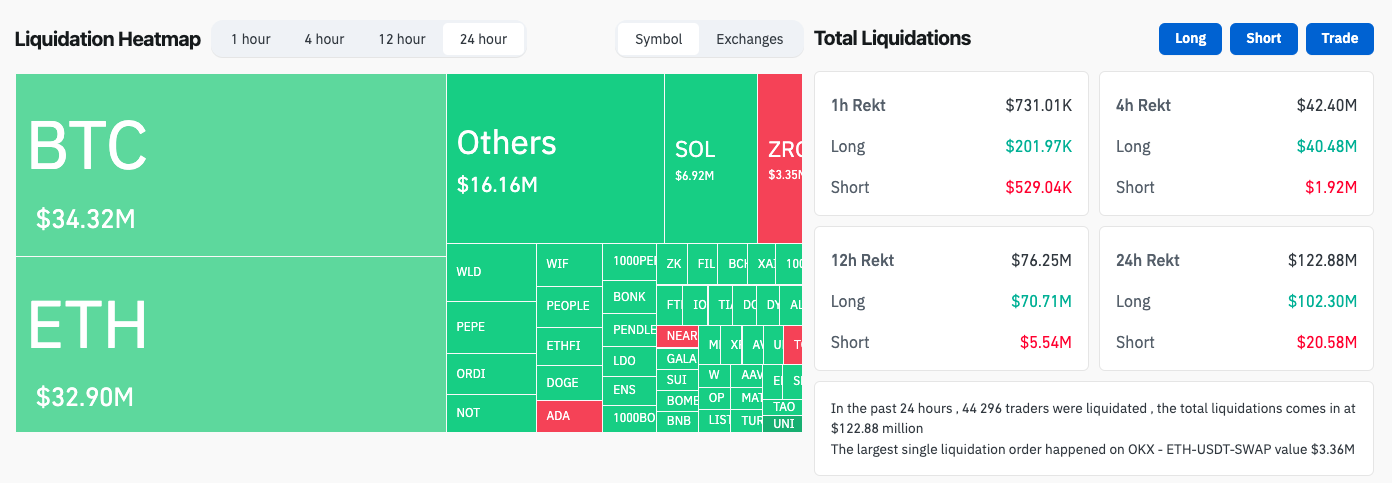Open the ETH heatmap tile
The height and width of the screenshot is (483, 1392).
tap(230, 344)
